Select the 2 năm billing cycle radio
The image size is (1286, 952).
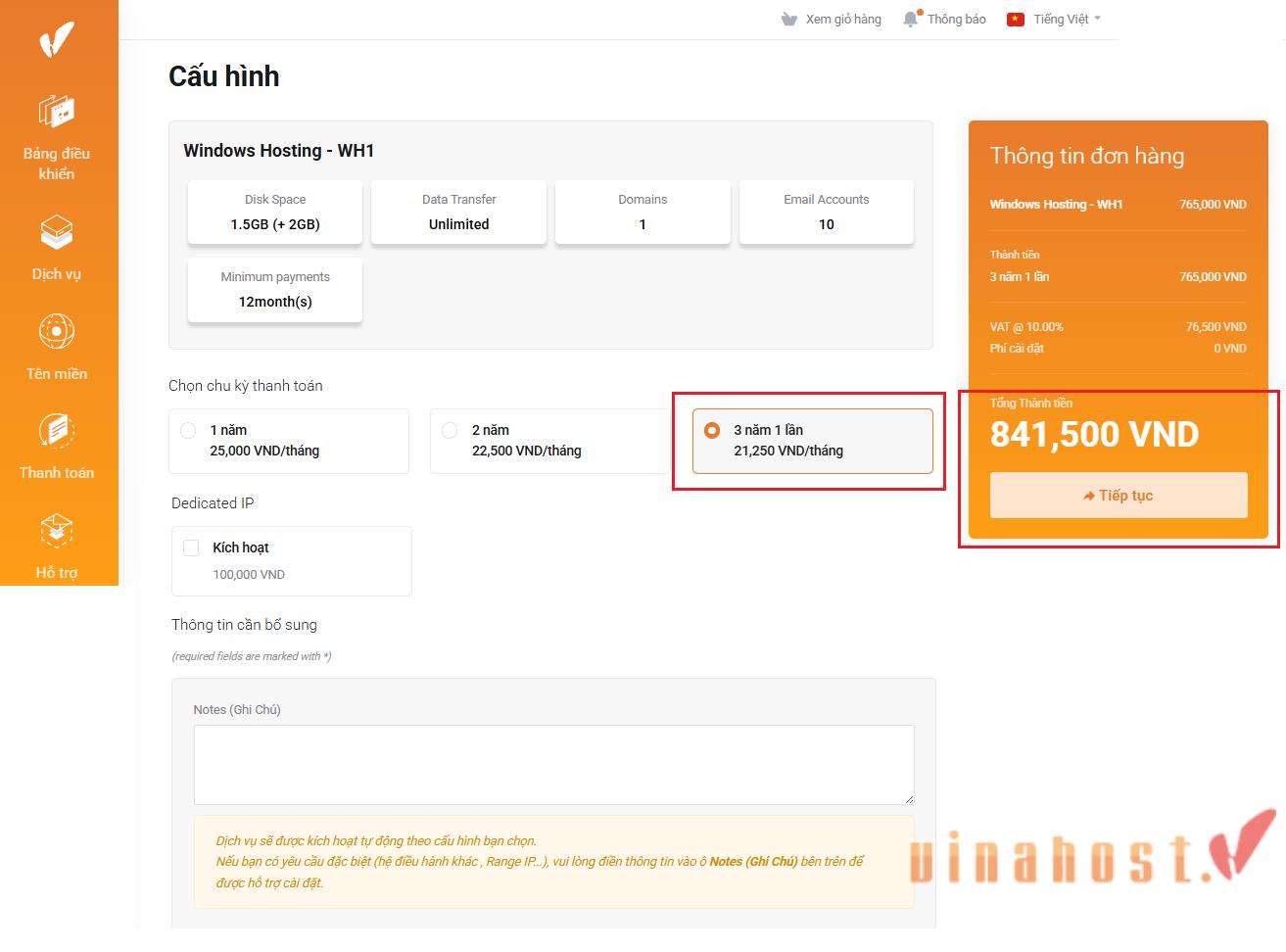click(x=450, y=430)
